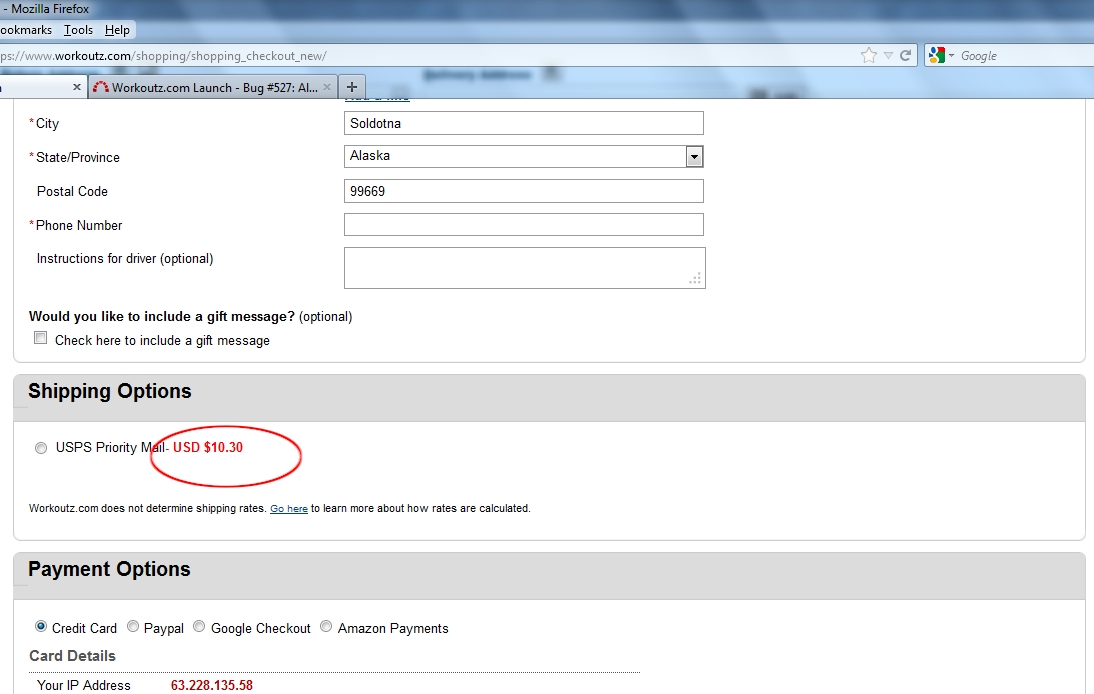Open a new tab with plus button
The height and width of the screenshot is (694, 1094).
pos(352,87)
